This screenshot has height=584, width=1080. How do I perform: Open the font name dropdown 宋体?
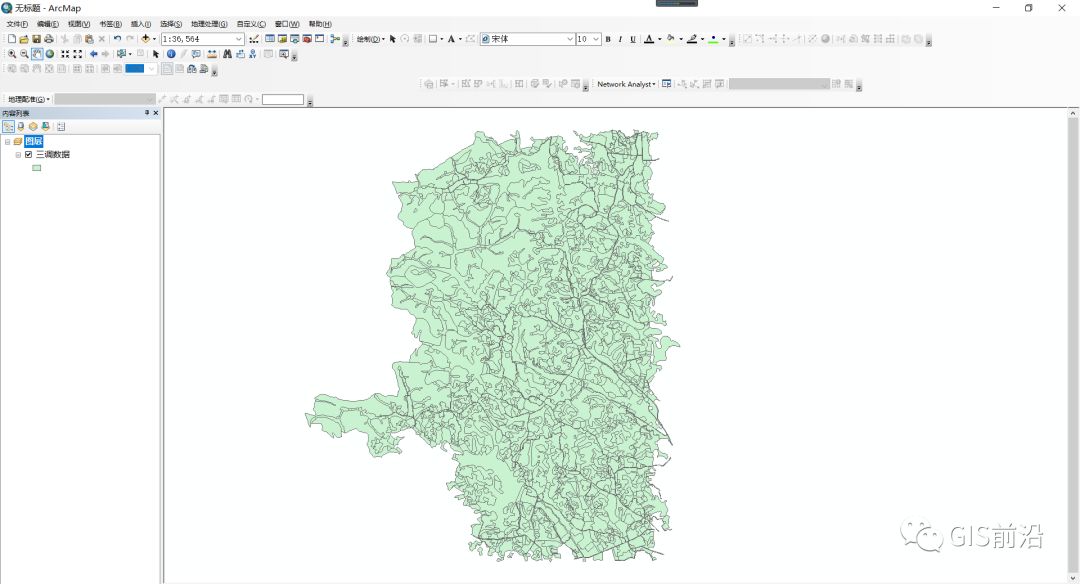(570, 39)
